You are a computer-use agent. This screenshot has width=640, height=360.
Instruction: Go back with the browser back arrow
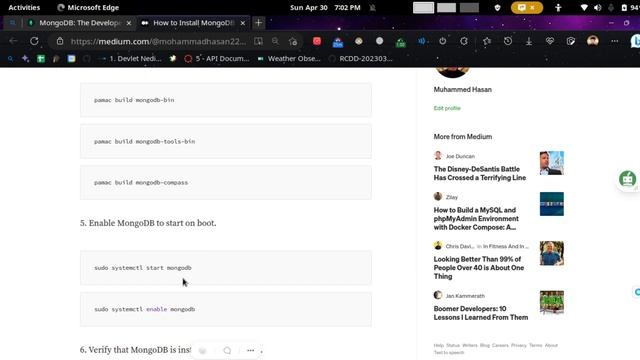13,41
